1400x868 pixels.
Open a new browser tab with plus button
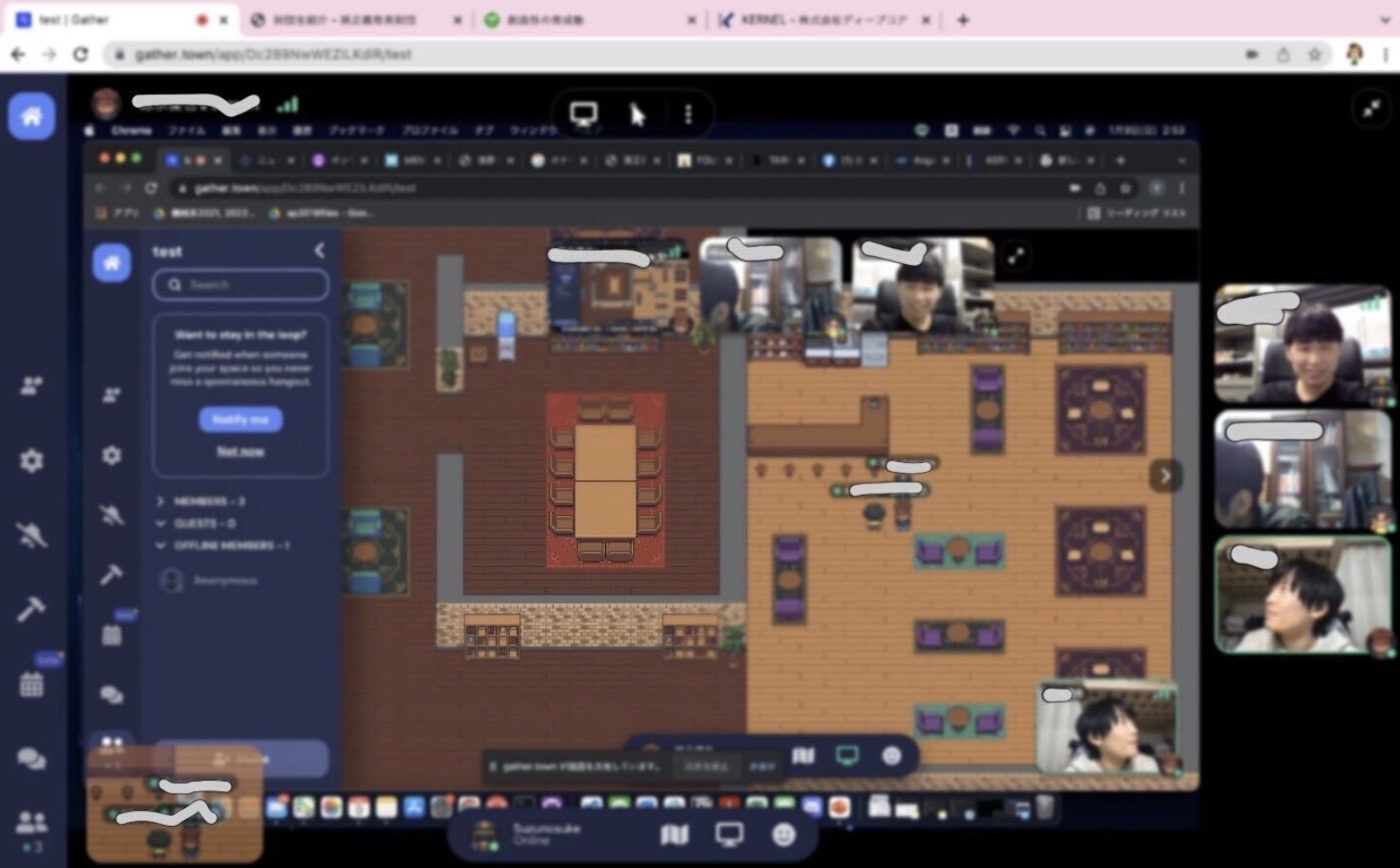click(x=963, y=19)
